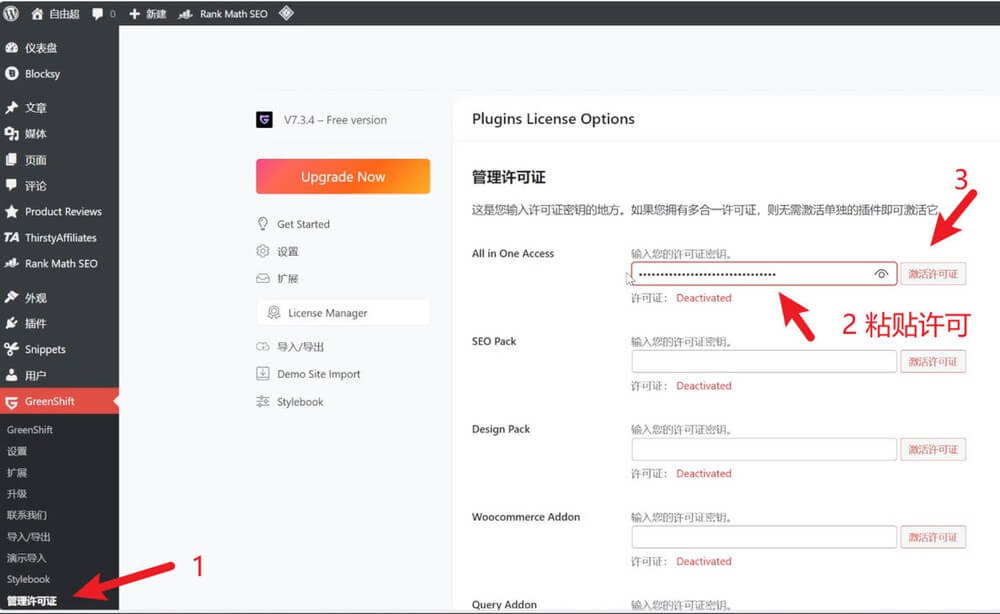Open 联系我们 in GreenShift submenu

[27, 515]
